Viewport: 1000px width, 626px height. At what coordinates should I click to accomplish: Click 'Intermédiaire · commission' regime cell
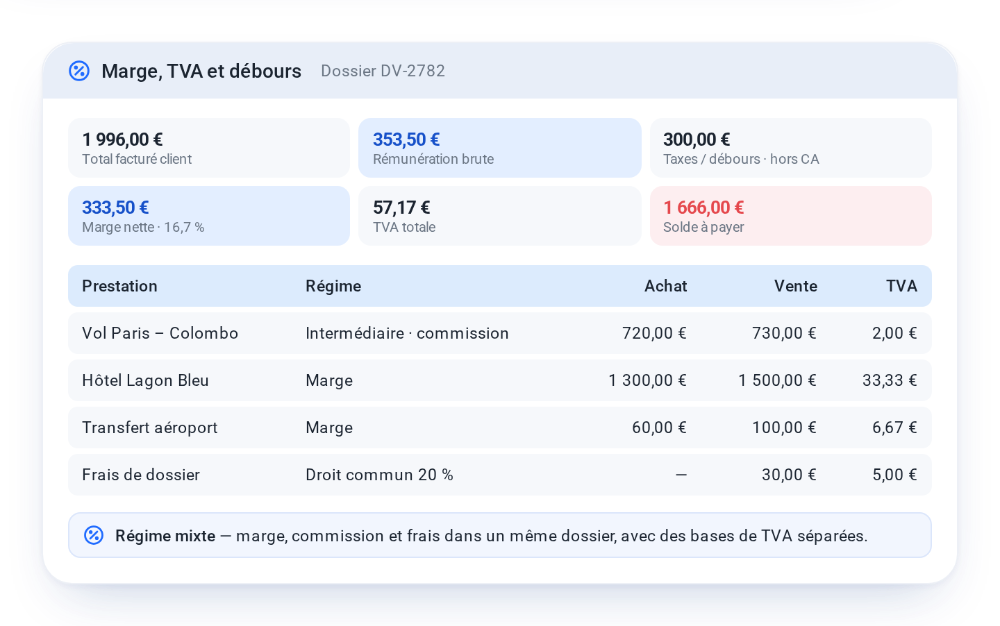coord(407,333)
